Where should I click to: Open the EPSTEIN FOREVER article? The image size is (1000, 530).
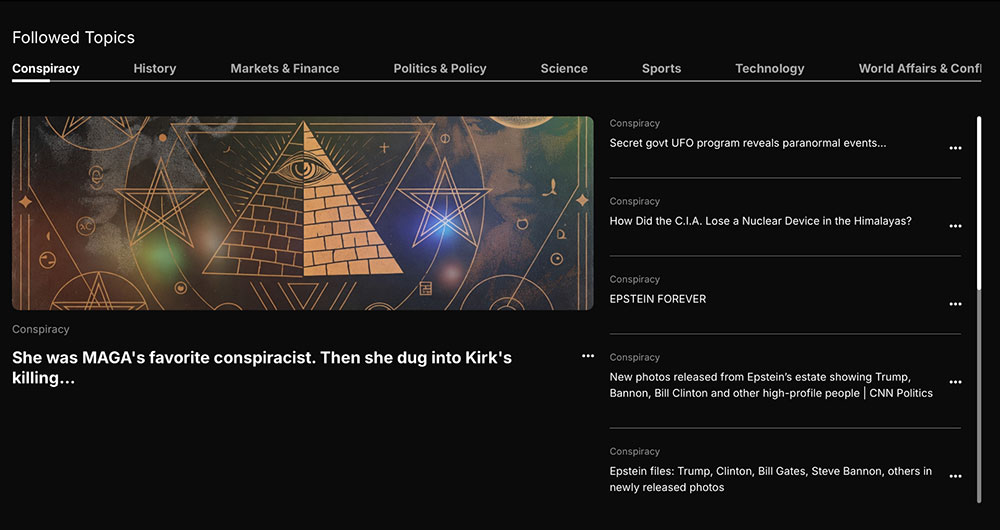point(658,299)
